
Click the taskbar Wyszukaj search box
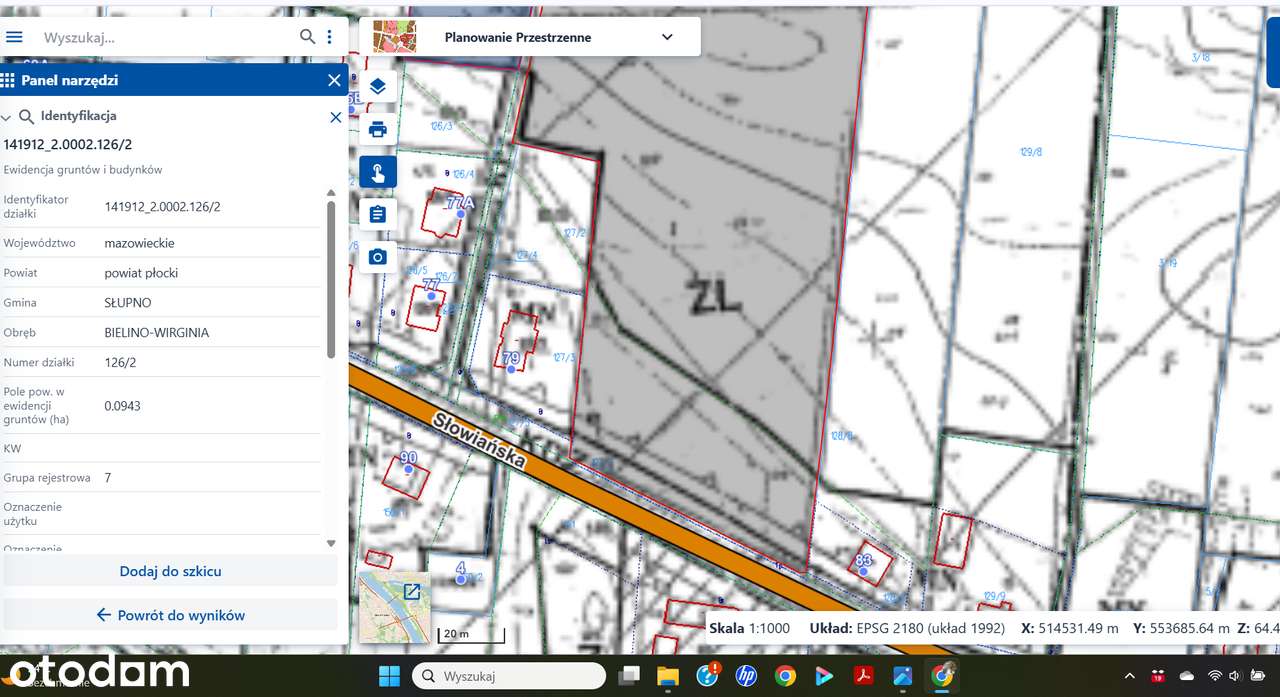(x=508, y=676)
